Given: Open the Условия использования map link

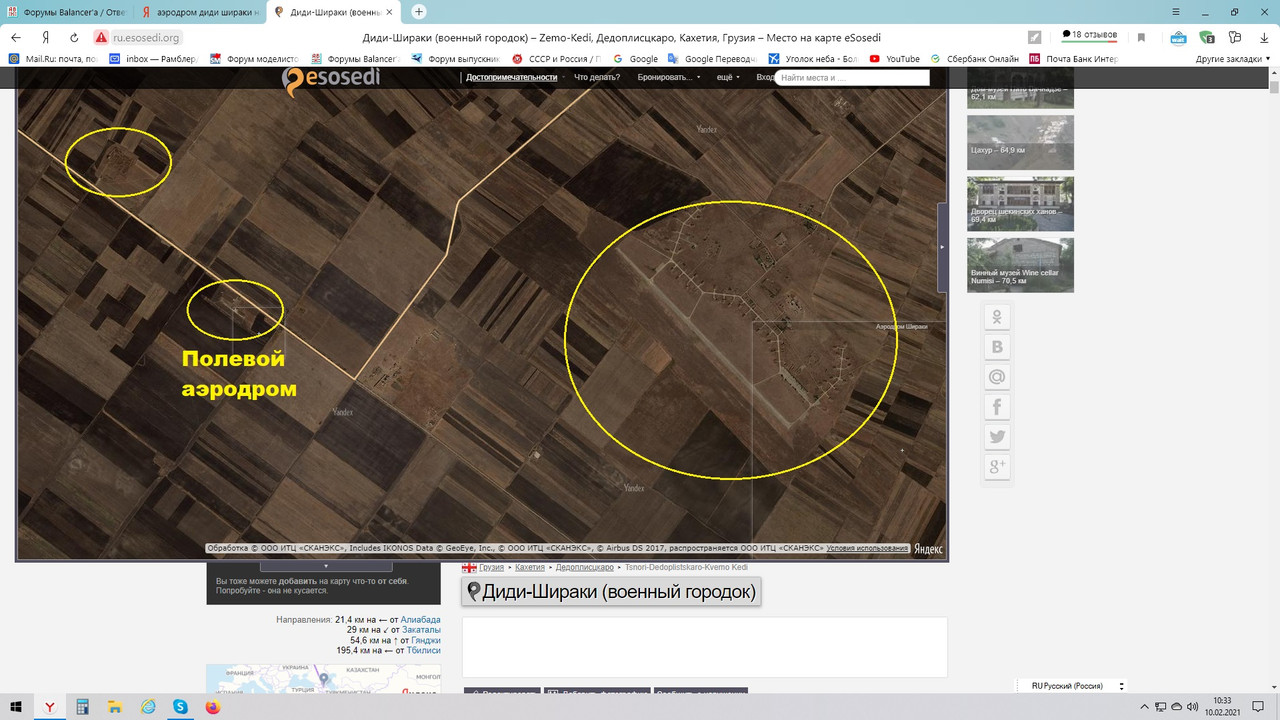Looking at the screenshot, I should point(867,548).
